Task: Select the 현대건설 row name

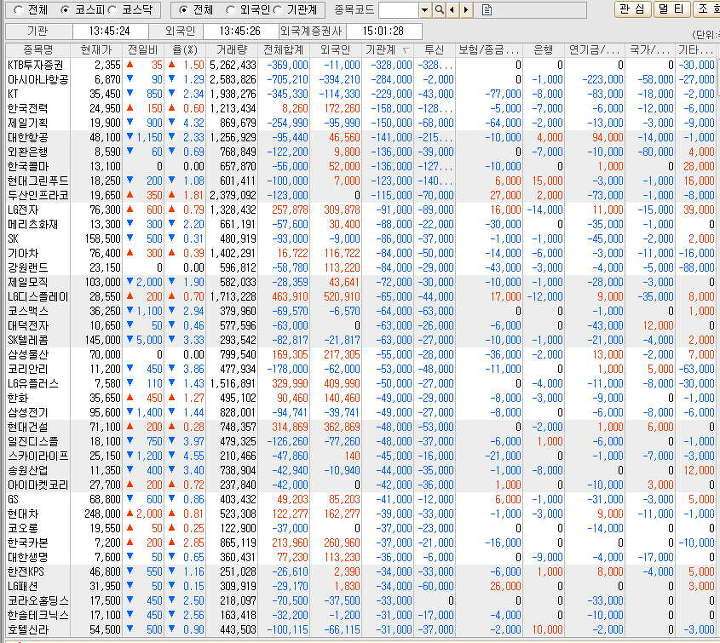Action: (28, 427)
